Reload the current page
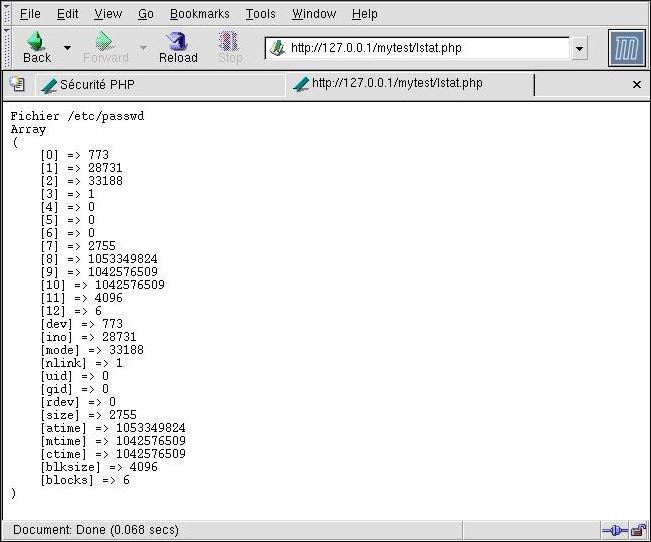The image size is (651, 542). pyautogui.click(x=178, y=47)
